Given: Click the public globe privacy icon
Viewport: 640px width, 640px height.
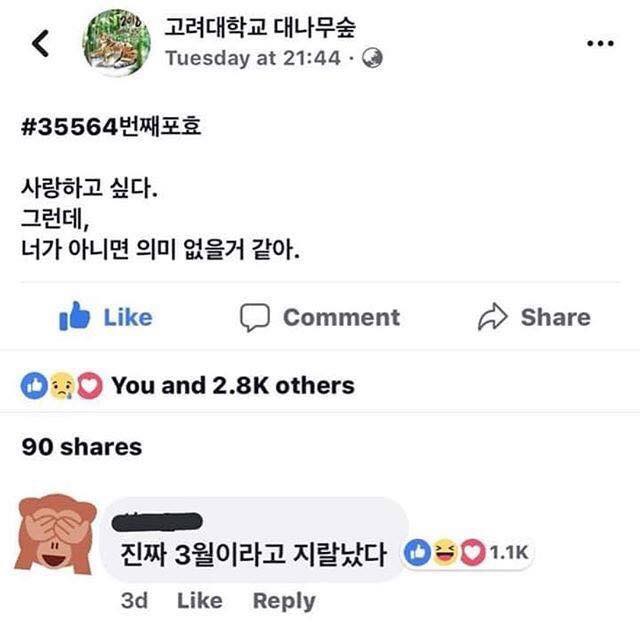Looking at the screenshot, I should click(374, 58).
